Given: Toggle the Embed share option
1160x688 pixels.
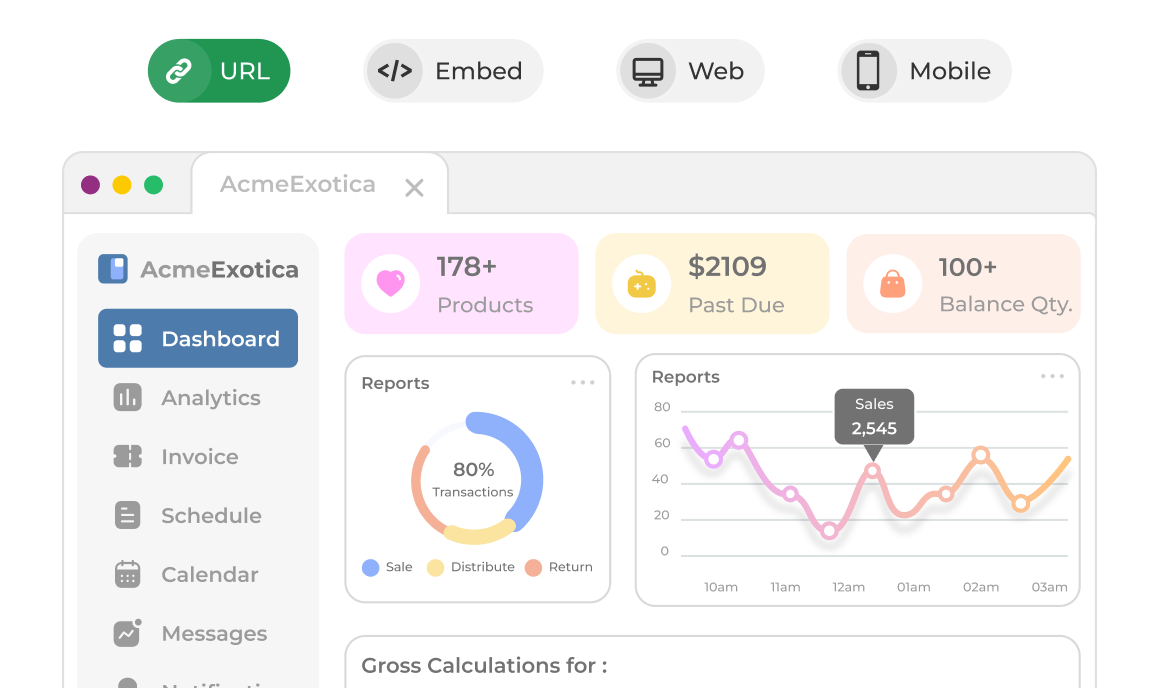Looking at the screenshot, I should (x=453, y=71).
